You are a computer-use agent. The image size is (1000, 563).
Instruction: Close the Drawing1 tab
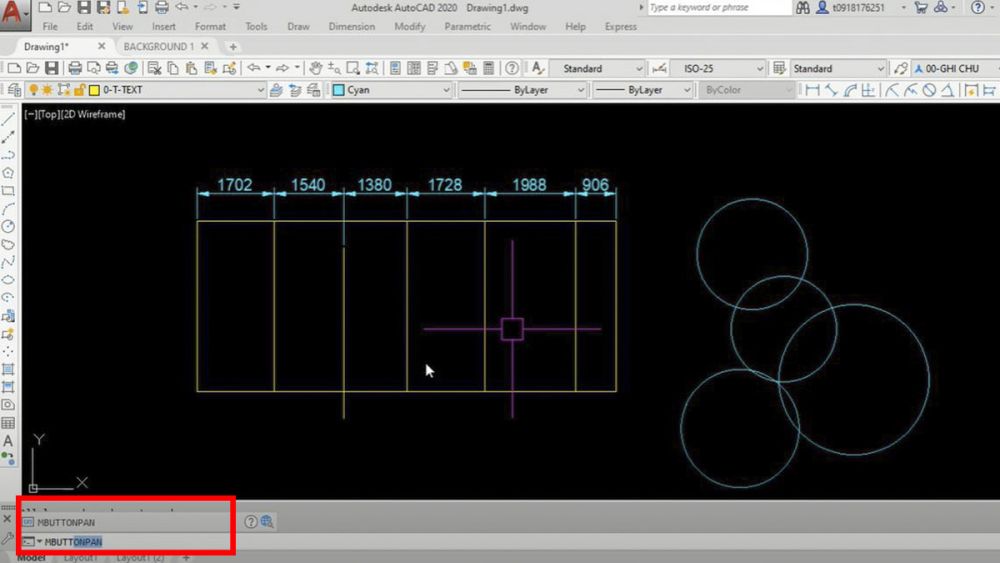[x=101, y=47]
